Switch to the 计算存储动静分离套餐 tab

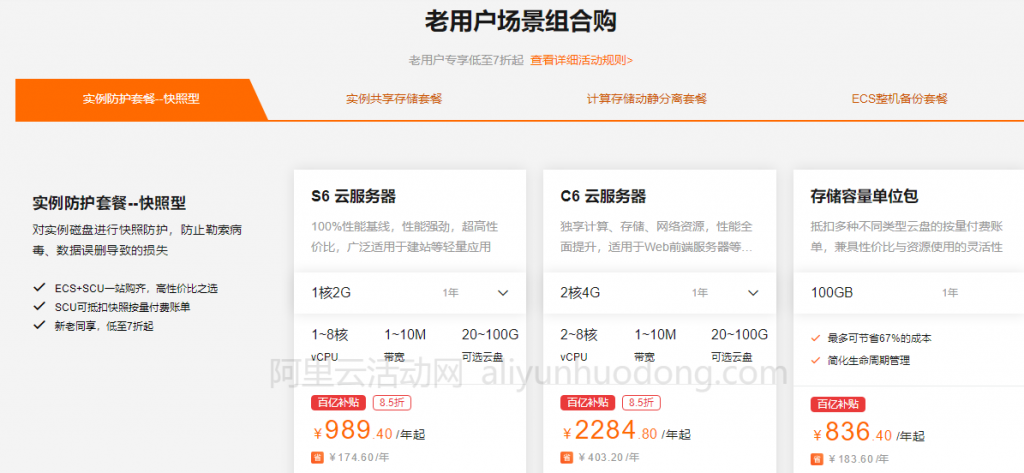pyautogui.click(x=647, y=99)
